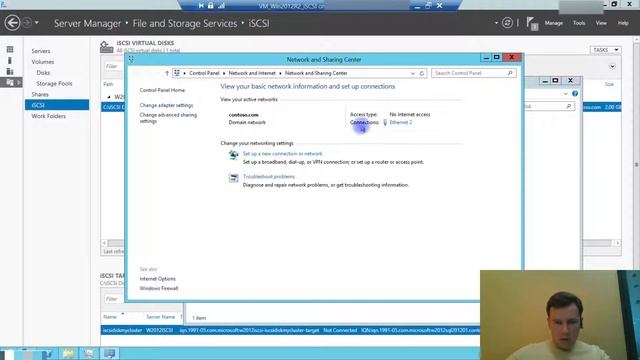Open File Explorer from the taskbar
Screen dimensions: 640x360
point(68,354)
